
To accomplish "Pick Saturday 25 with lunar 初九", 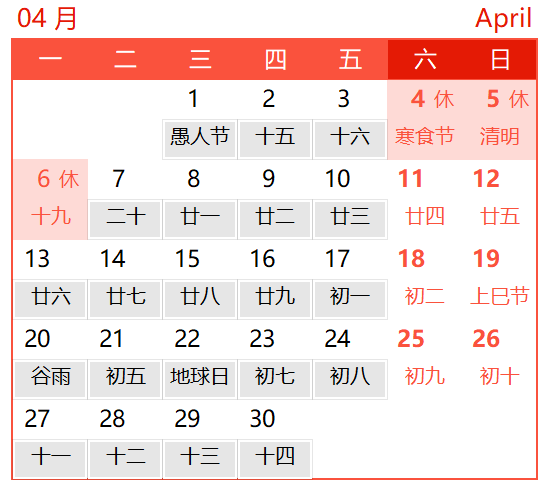I will [x=425, y=359].
